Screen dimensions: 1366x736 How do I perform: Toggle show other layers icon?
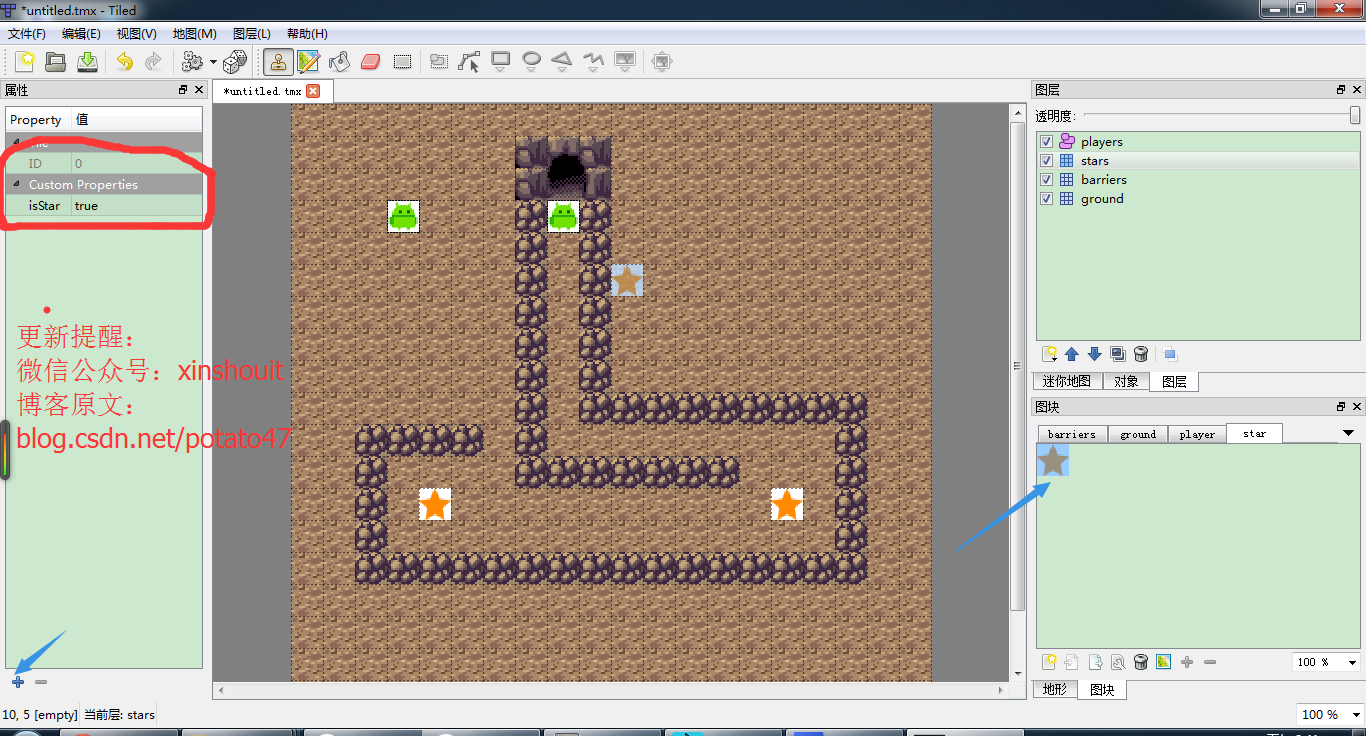pyautogui.click(x=1170, y=354)
